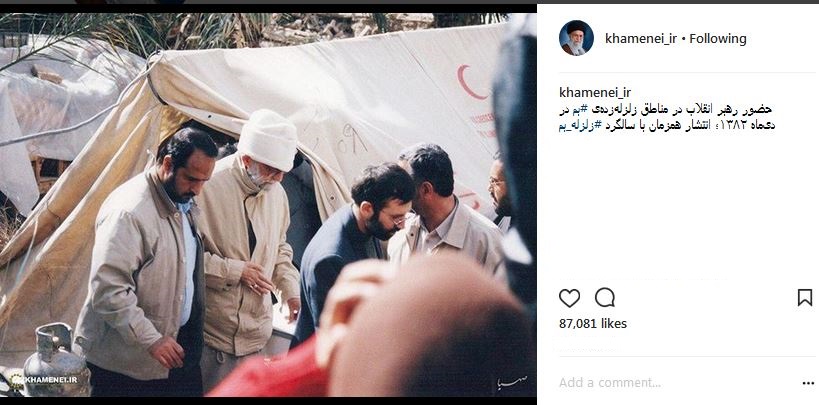Click the khamenei_ir profile avatar
The image size is (819, 405).
(576, 38)
